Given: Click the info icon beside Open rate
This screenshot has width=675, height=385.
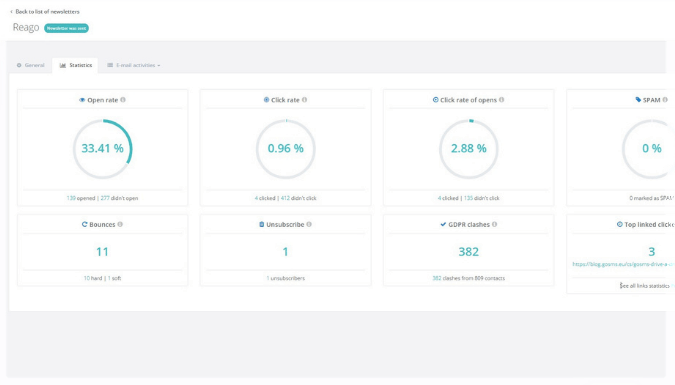Looking at the screenshot, I should click(x=123, y=100).
